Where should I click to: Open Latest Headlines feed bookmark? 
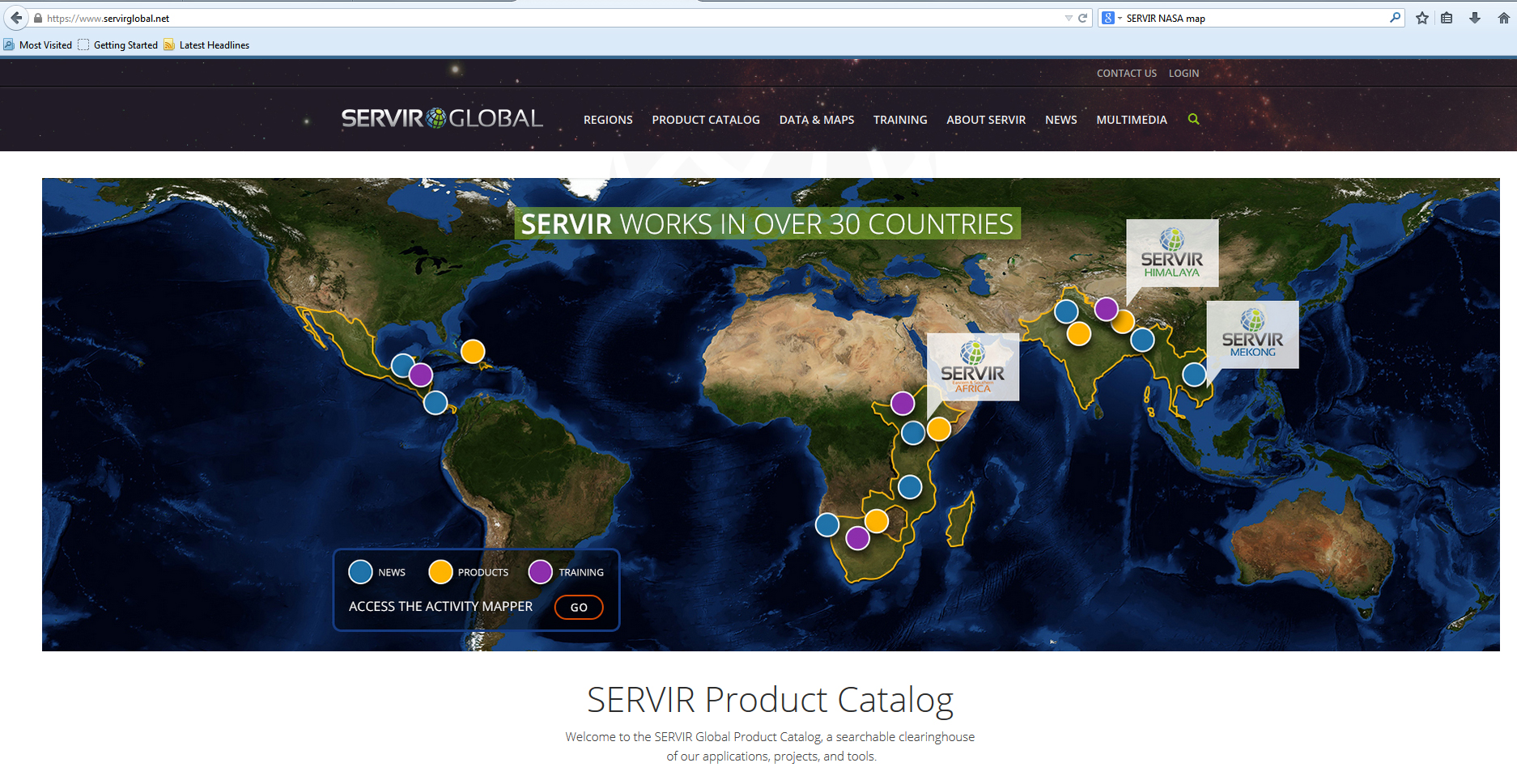pyautogui.click(x=206, y=45)
